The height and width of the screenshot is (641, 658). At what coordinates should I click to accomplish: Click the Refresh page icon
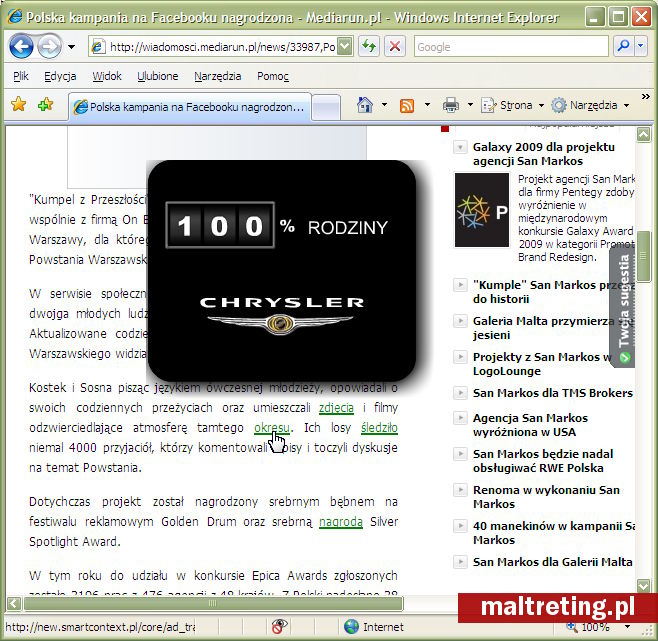click(x=369, y=46)
